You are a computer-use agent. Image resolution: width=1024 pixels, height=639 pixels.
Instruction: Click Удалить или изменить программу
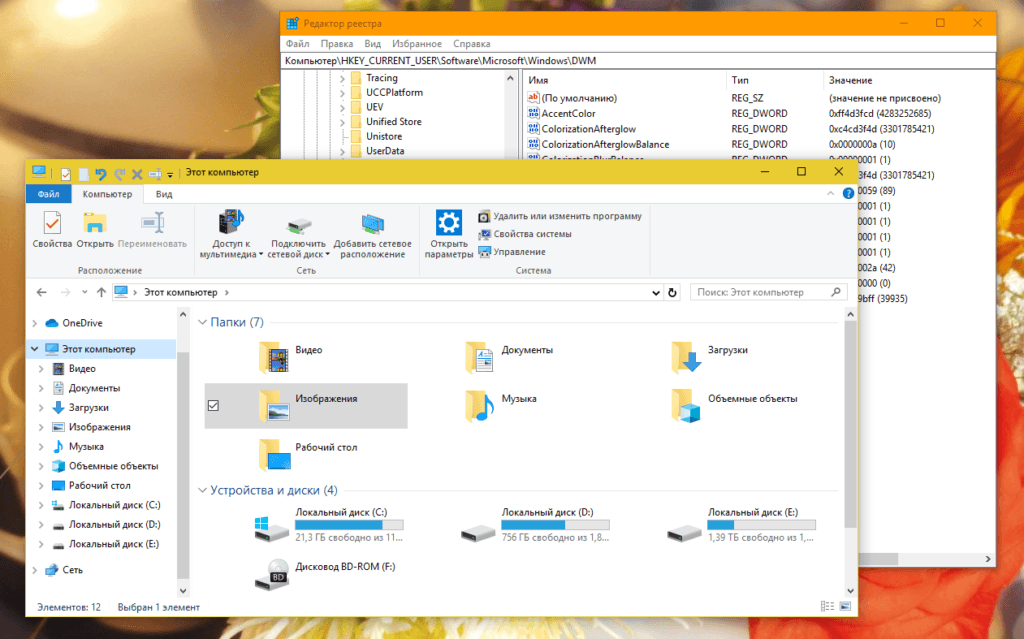pyautogui.click(x=566, y=216)
